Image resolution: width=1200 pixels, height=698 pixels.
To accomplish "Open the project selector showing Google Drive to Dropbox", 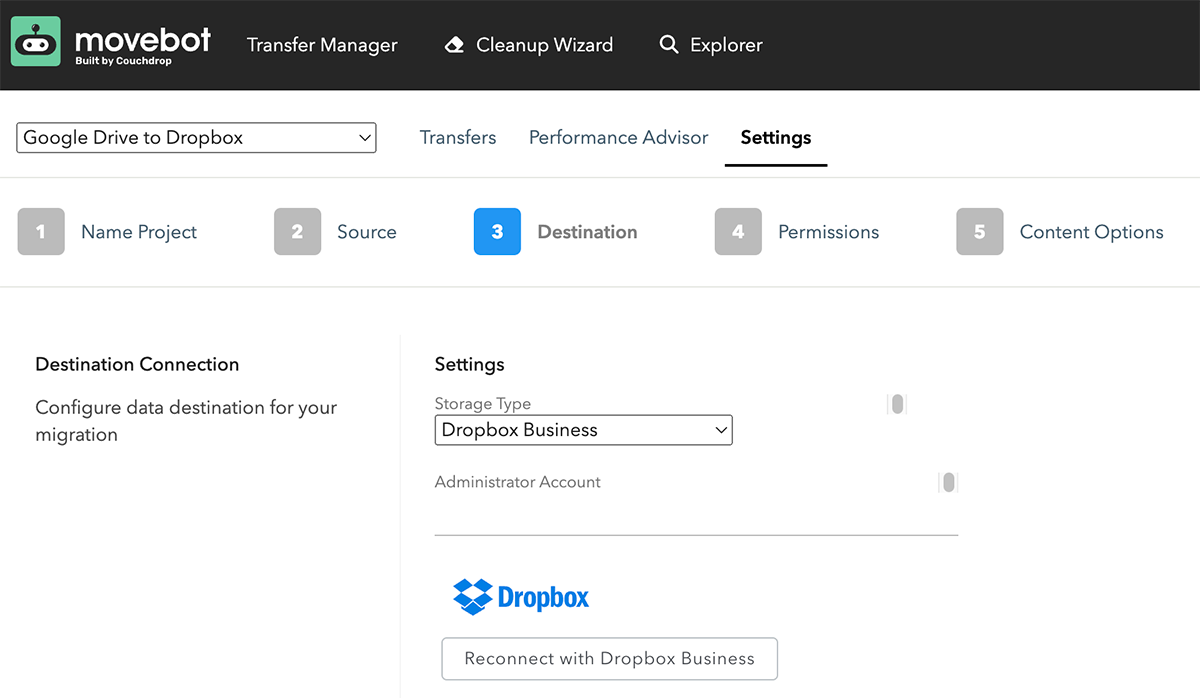I will (196, 137).
